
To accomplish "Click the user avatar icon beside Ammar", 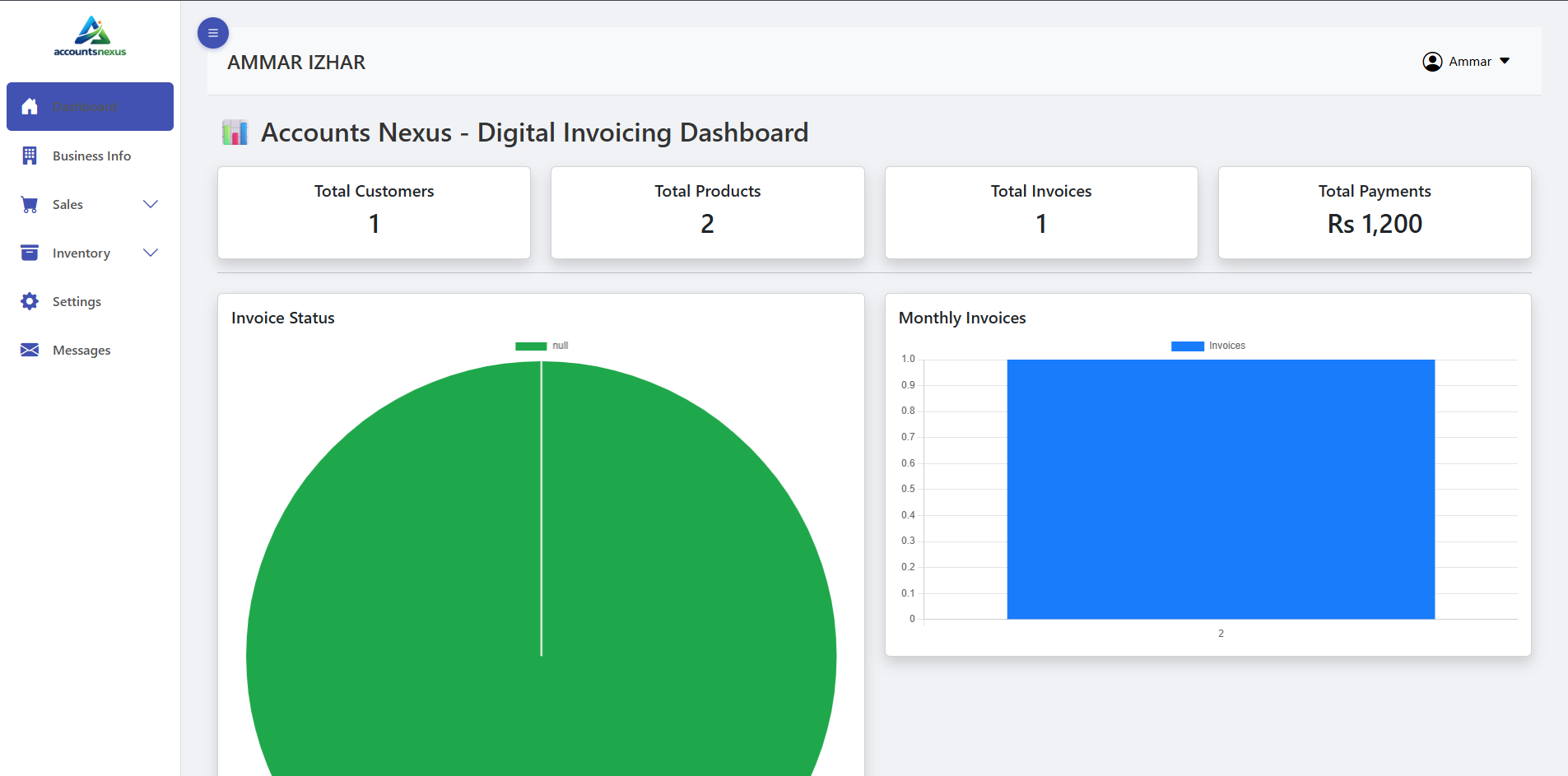I will click(x=1432, y=62).
